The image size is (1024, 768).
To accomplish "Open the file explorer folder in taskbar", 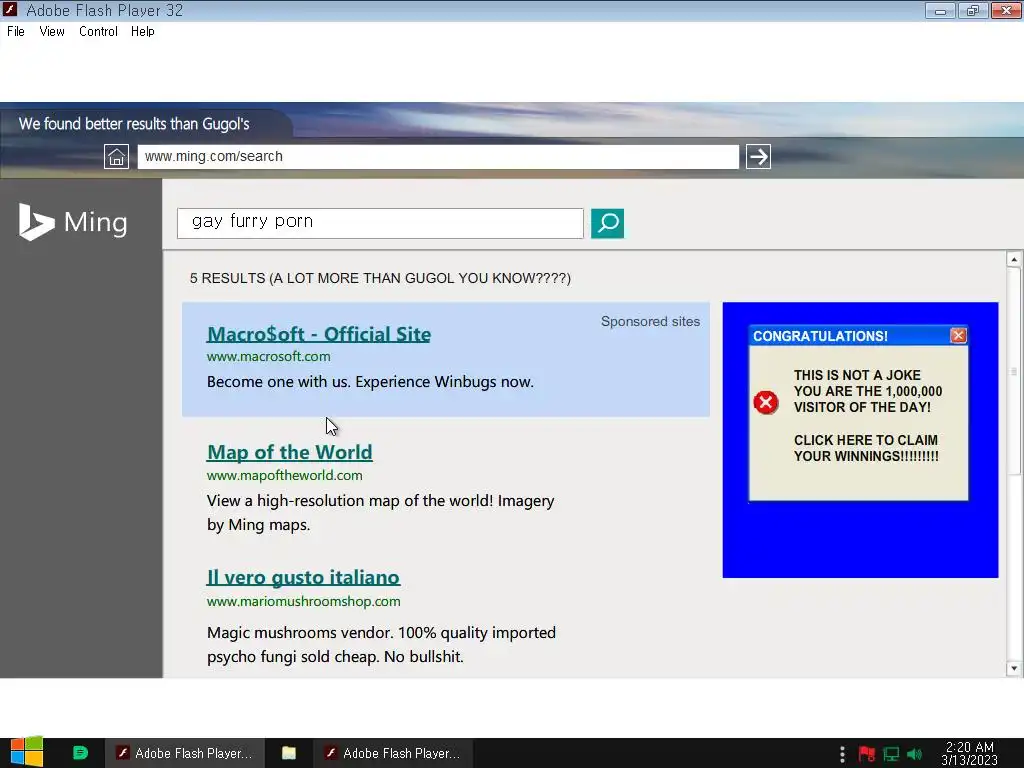I will 289,753.
